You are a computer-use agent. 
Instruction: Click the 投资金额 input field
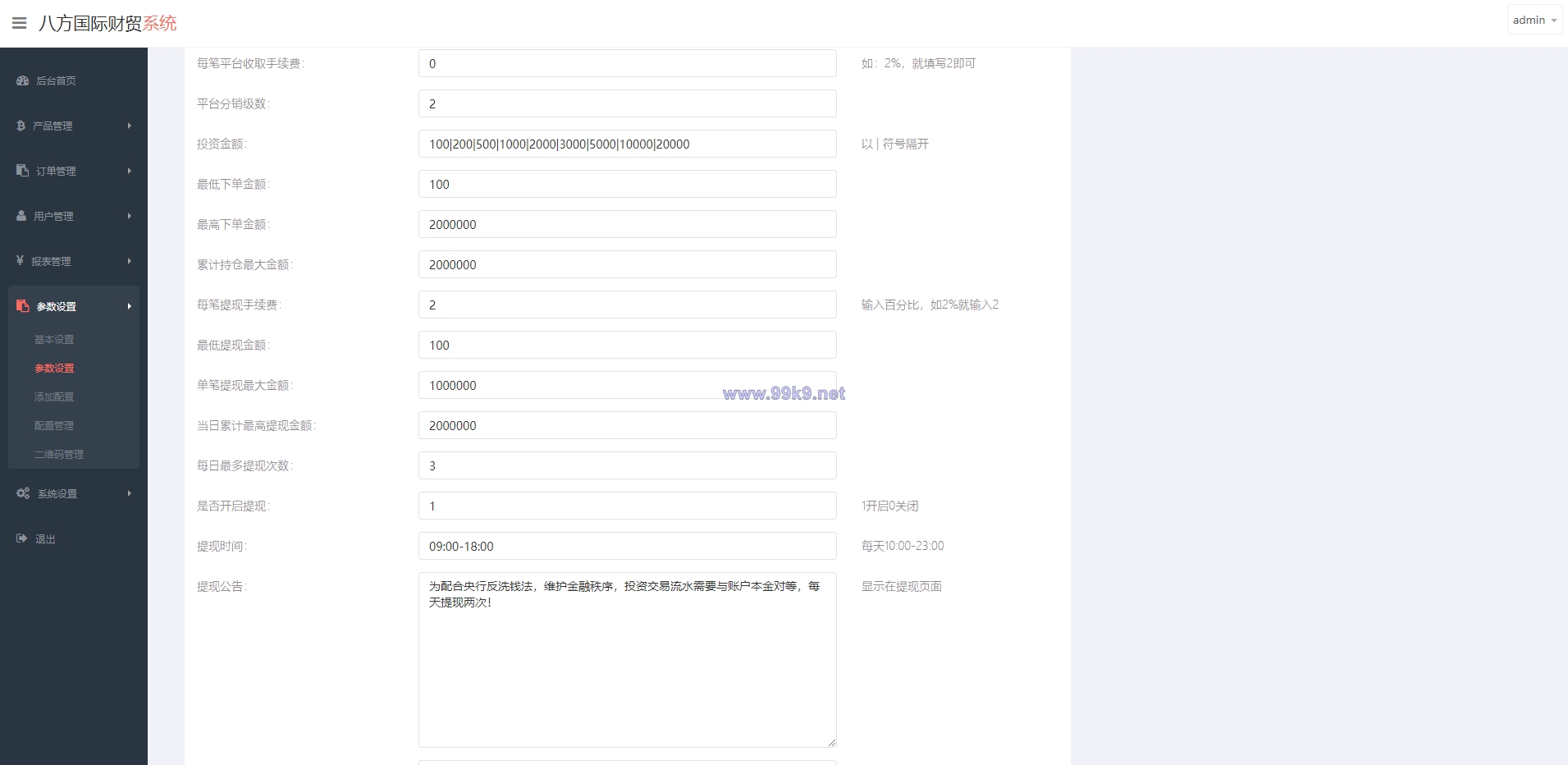pos(628,144)
